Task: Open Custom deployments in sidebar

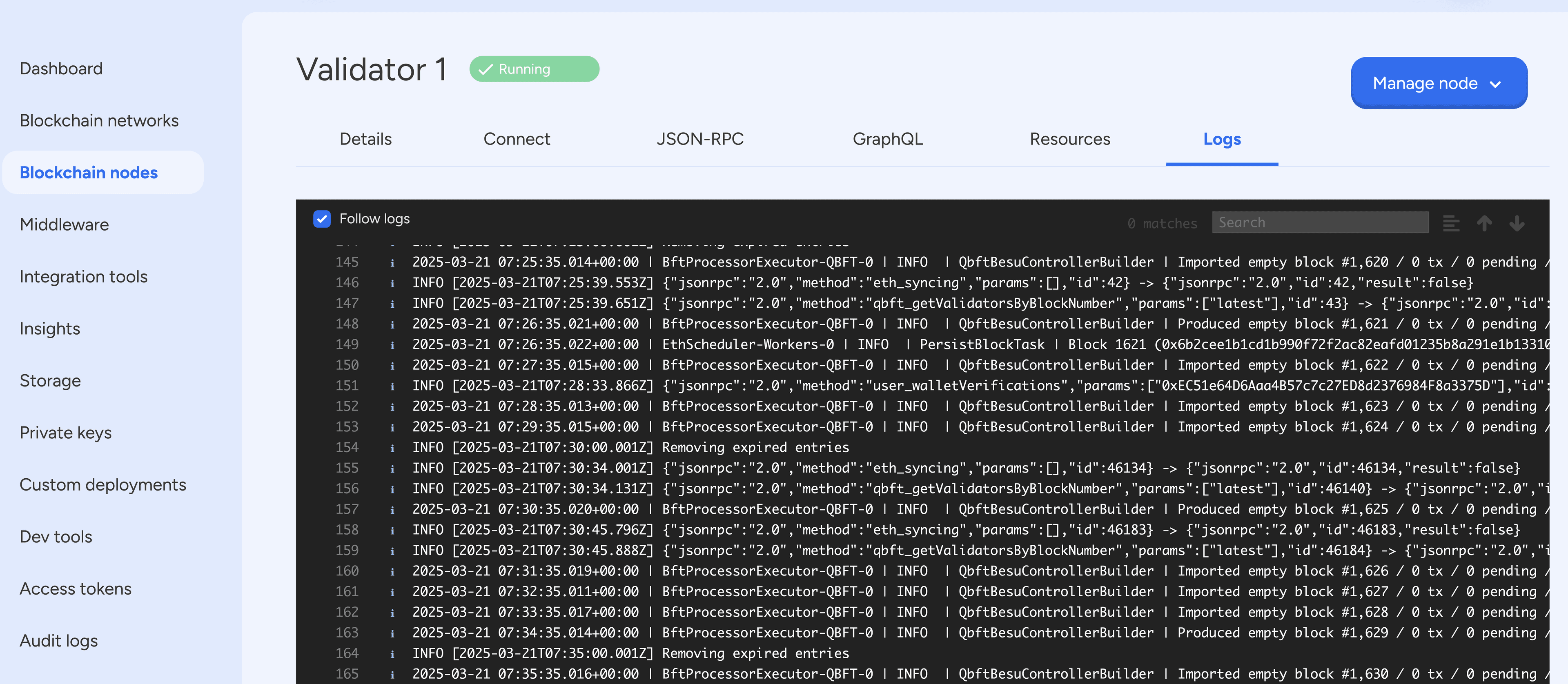Action: 103,485
